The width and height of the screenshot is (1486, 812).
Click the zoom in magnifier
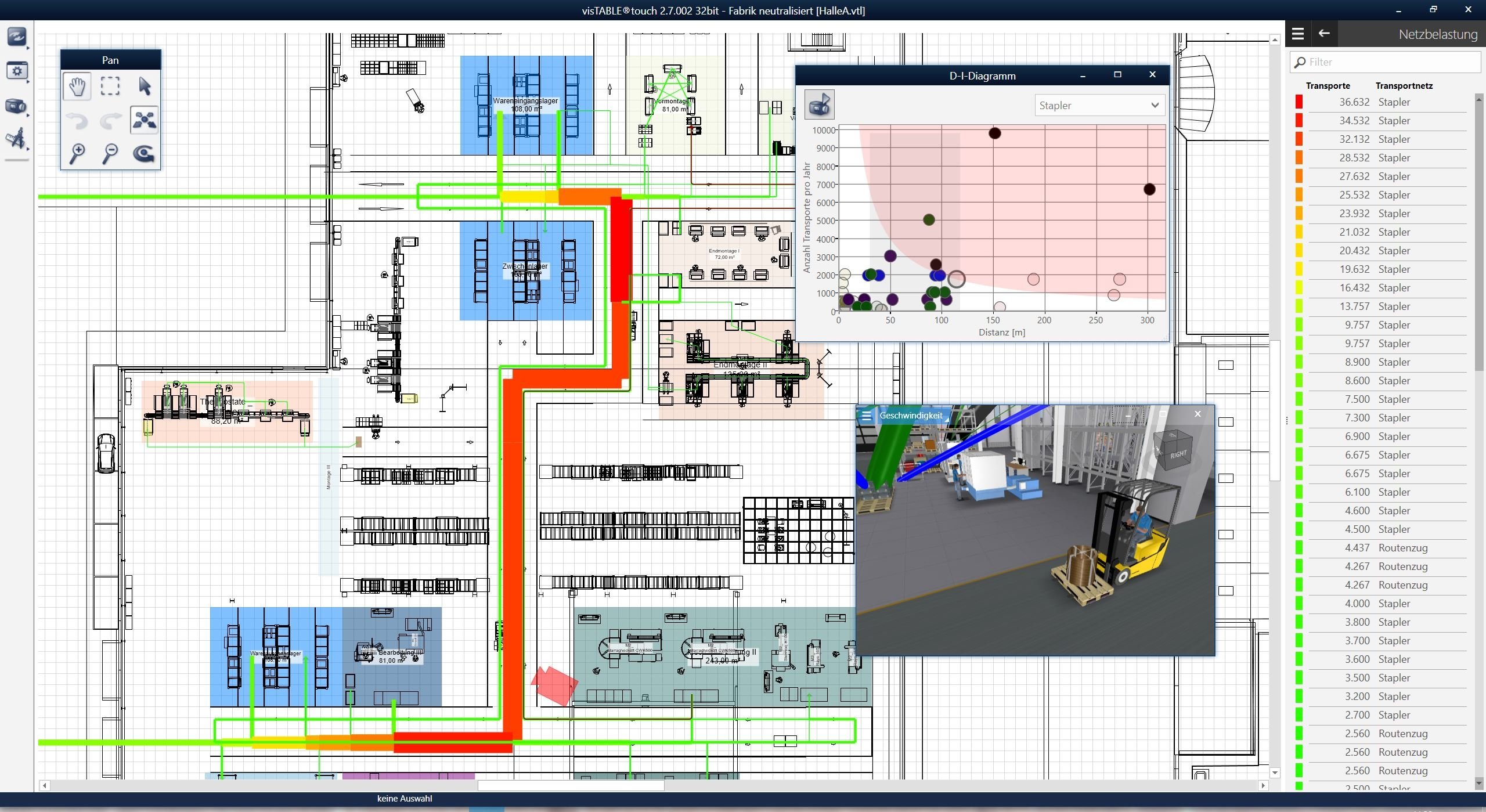77,153
